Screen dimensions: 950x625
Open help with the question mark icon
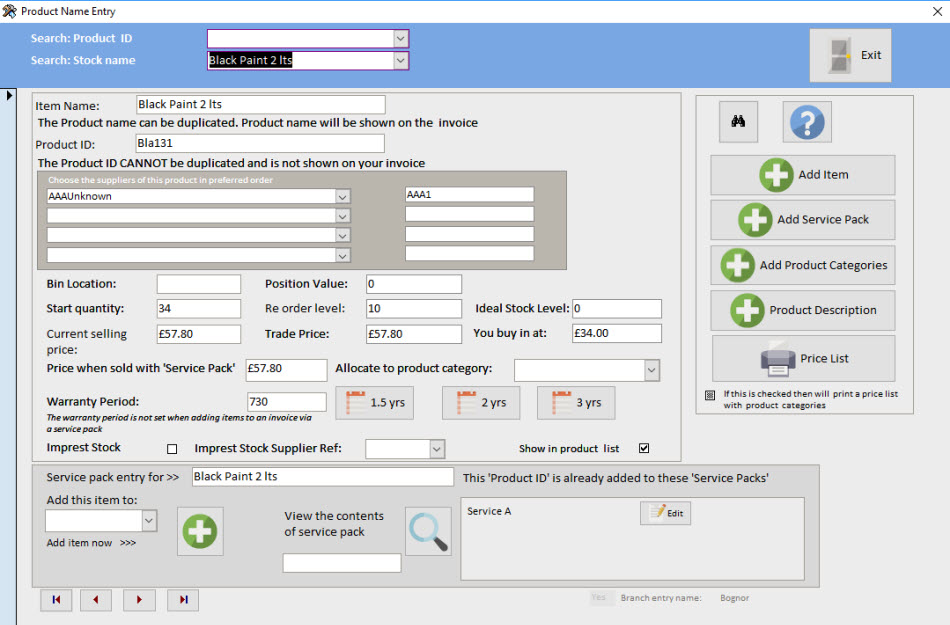coord(806,122)
